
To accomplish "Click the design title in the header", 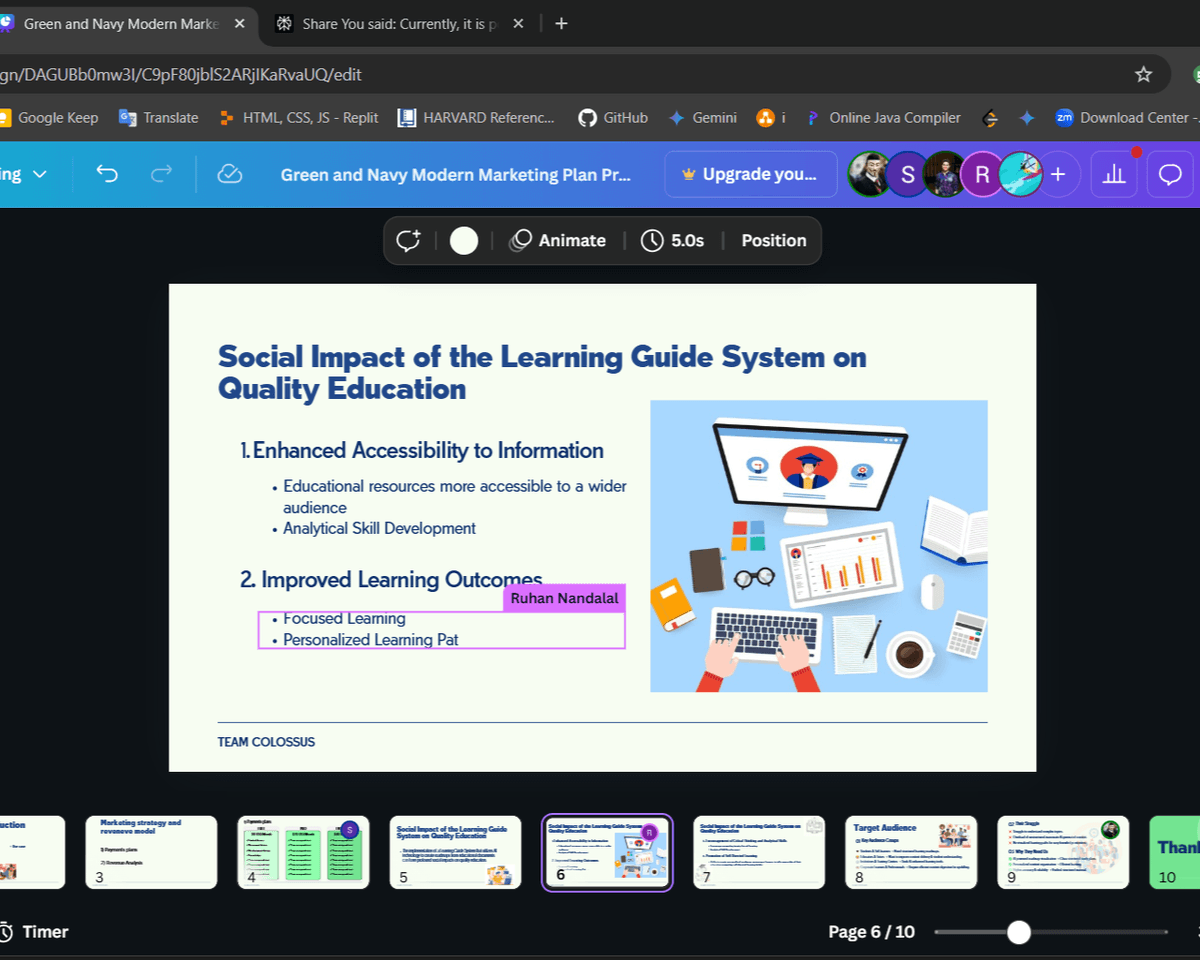I will pyautogui.click(x=456, y=175).
